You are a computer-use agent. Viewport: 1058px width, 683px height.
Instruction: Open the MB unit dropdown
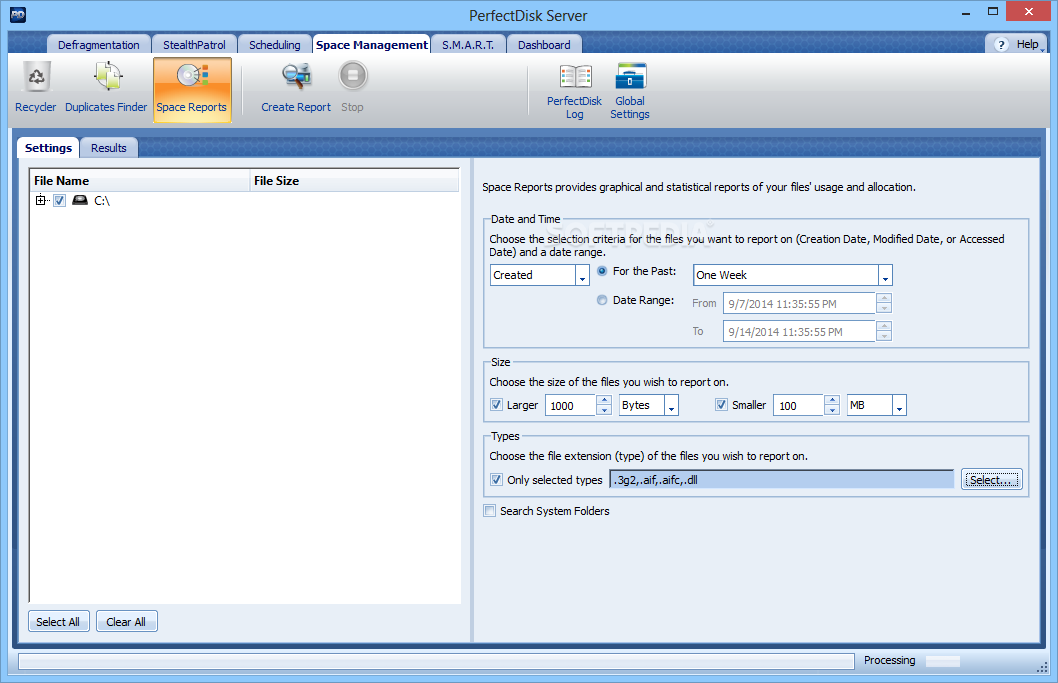899,406
